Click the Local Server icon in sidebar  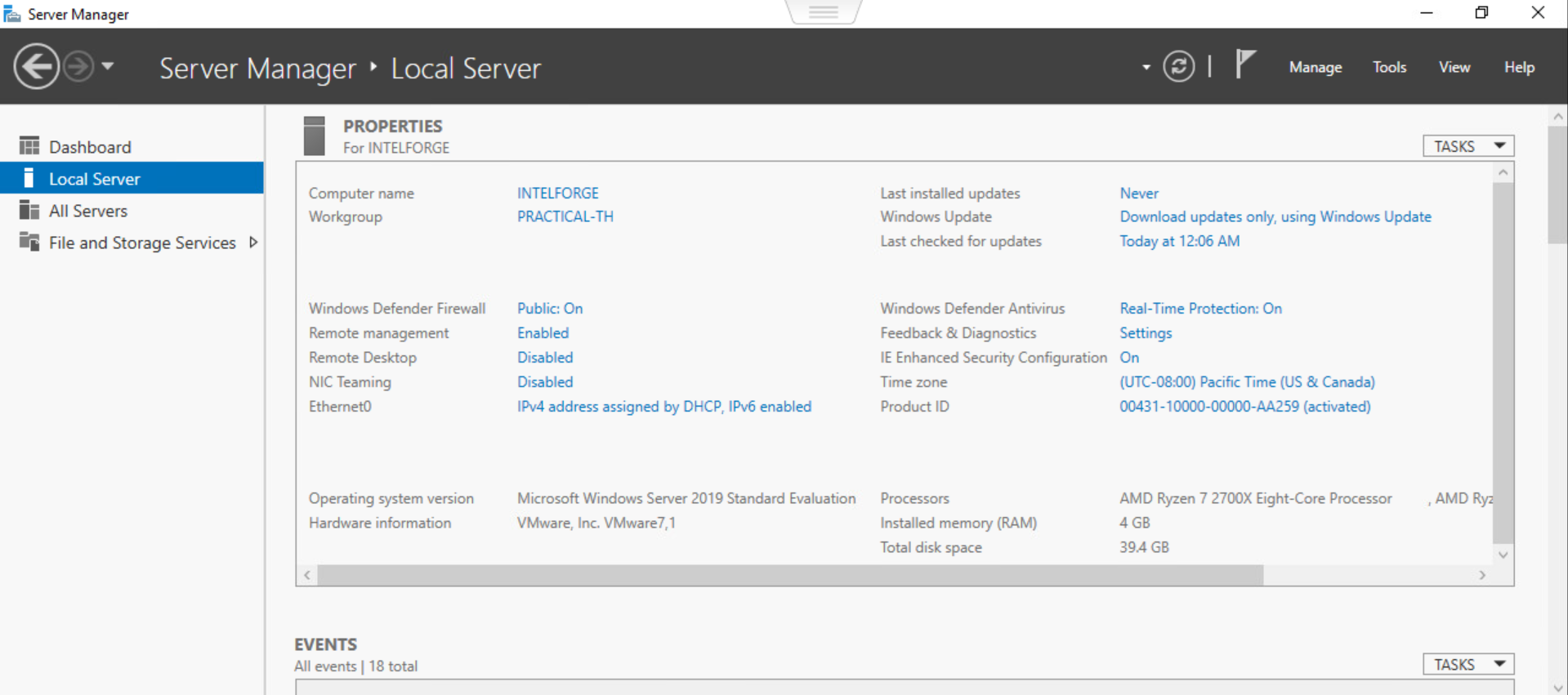[29, 178]
